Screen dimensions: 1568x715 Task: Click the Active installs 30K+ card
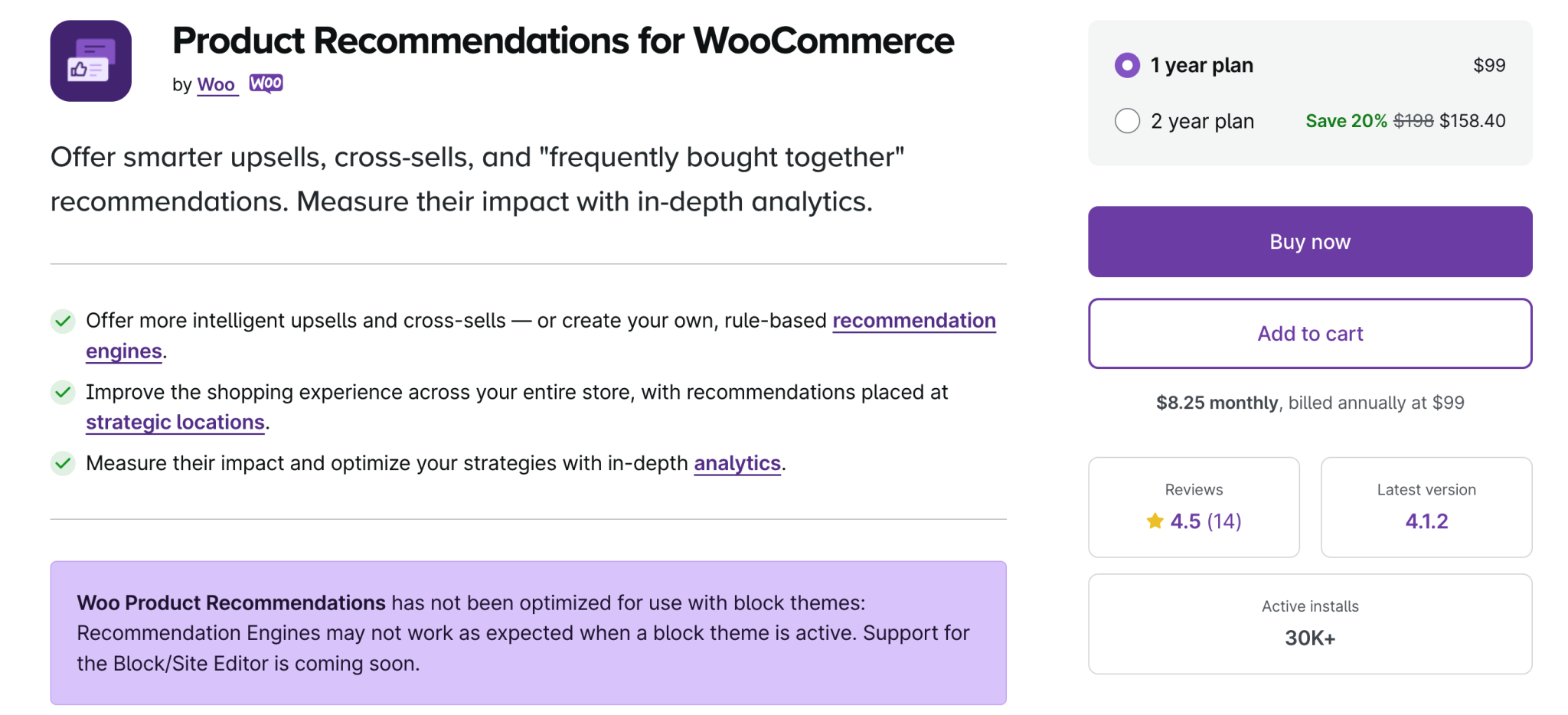(1309, 623)
